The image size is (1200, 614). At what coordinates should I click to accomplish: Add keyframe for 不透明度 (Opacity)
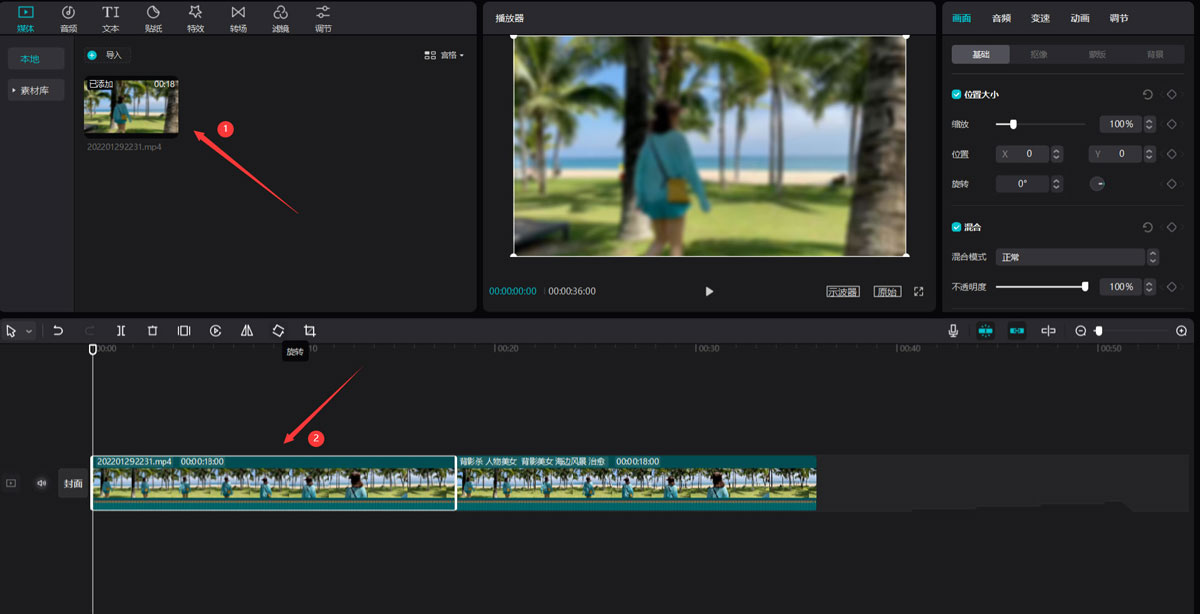1171,287
